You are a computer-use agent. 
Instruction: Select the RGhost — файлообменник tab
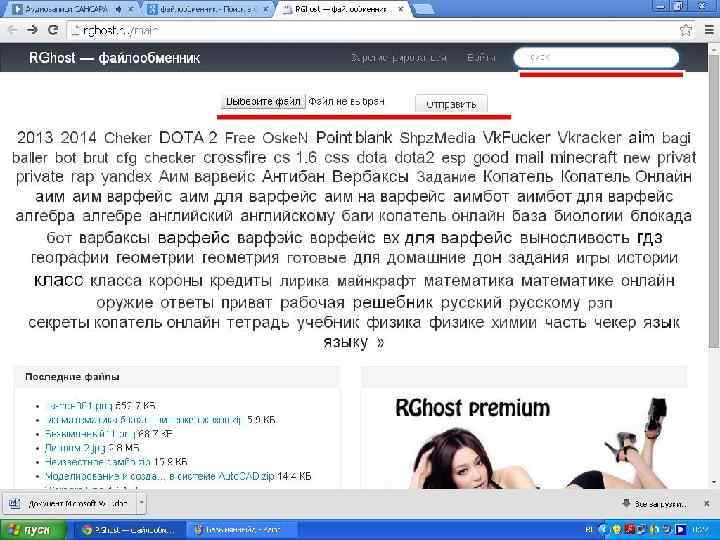click(x=340, y=9)
